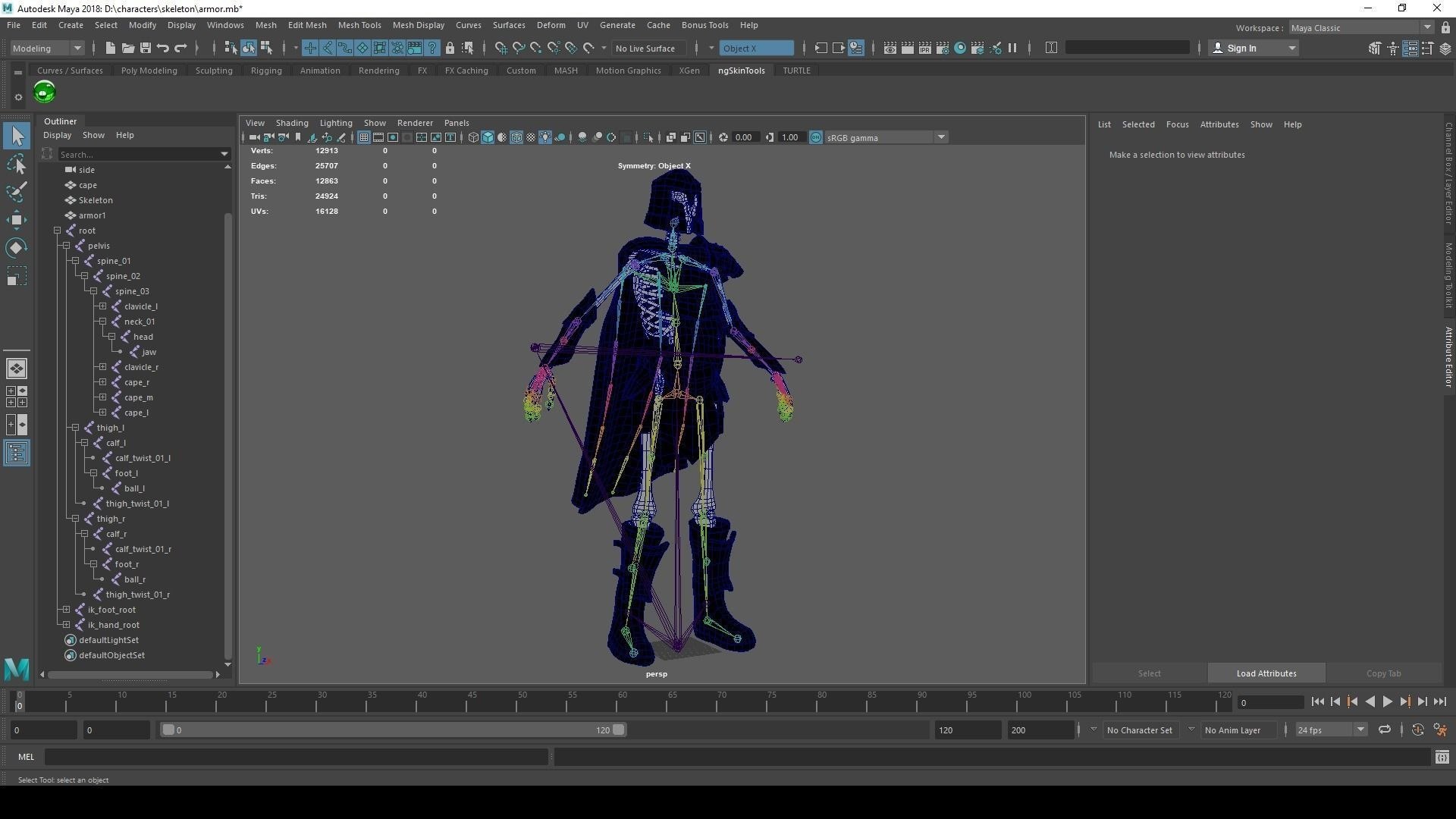Create a new scene from the toolbar
Viewport: 1456px width, 819px height.
point(110,48)
